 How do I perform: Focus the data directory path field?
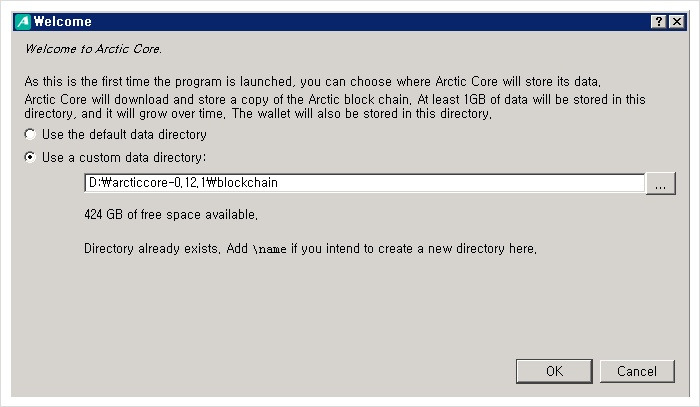point(364,183)
